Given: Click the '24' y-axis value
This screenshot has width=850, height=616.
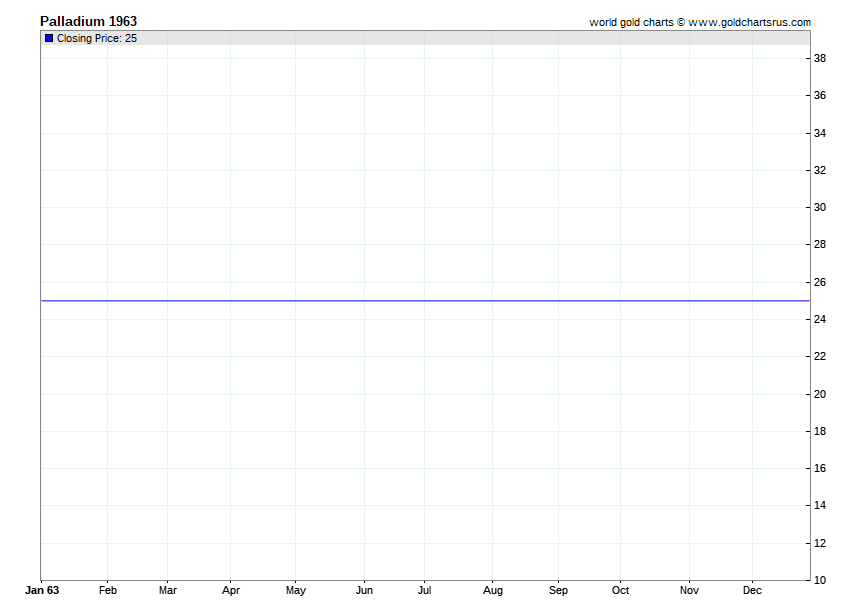Looking at the screenshot, I should pos(820,319).
